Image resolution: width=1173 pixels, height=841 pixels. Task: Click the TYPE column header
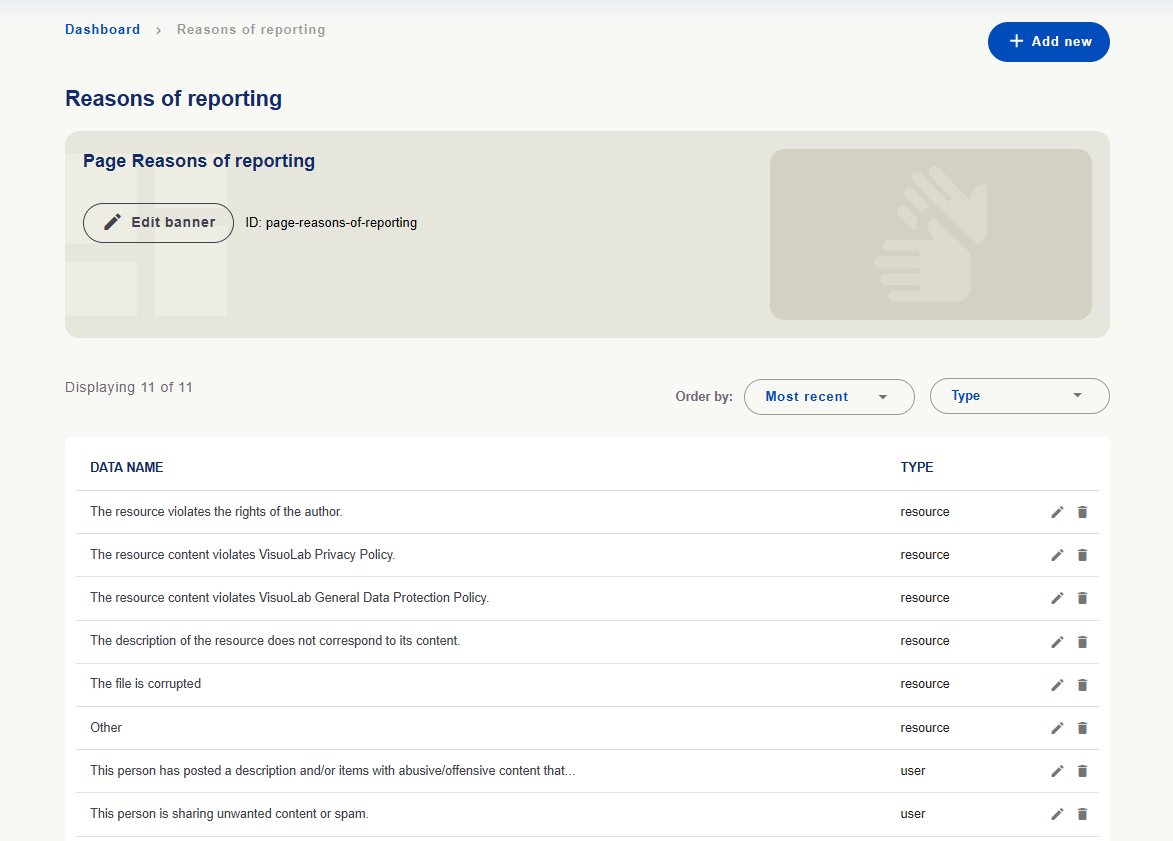click(x=916, y=467)
